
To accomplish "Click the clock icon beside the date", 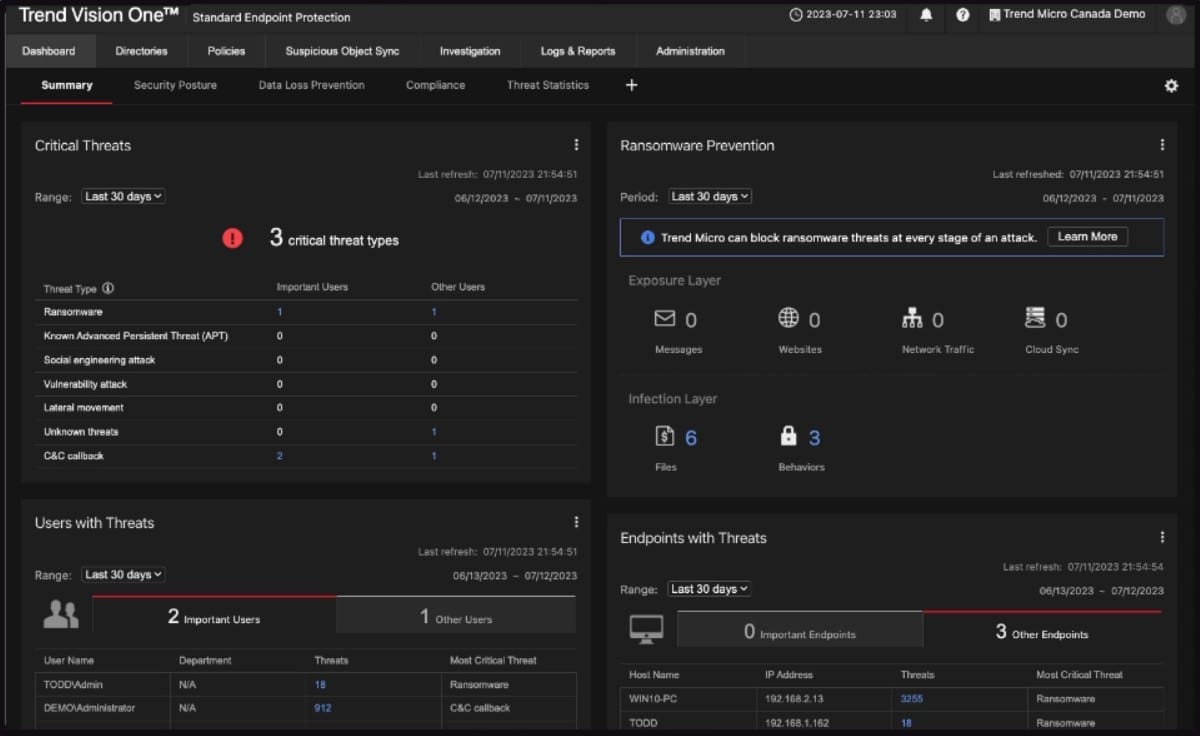I will click(x=796, y=15).
